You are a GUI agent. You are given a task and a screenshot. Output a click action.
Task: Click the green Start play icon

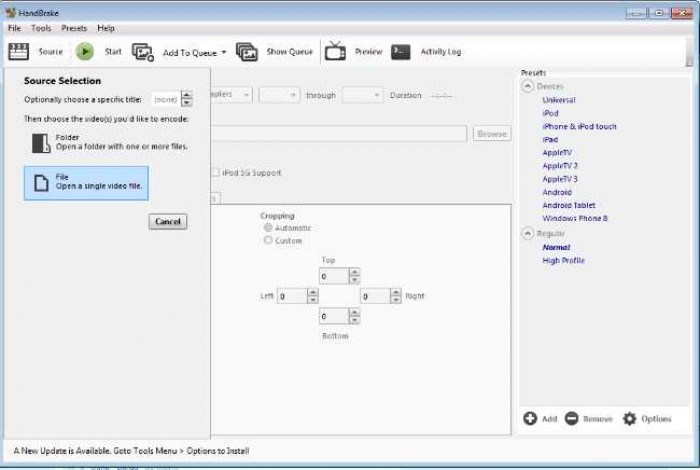coord(85,51)
